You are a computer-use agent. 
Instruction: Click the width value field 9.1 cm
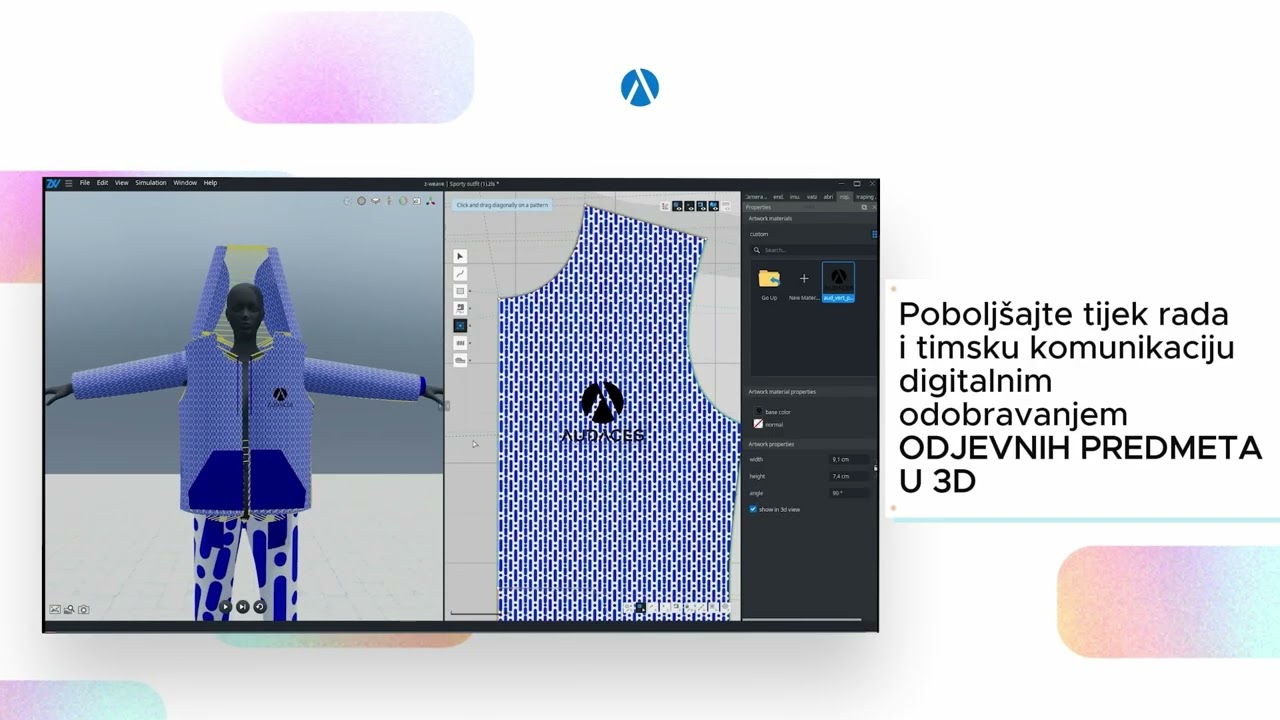(x=849, y=459)
